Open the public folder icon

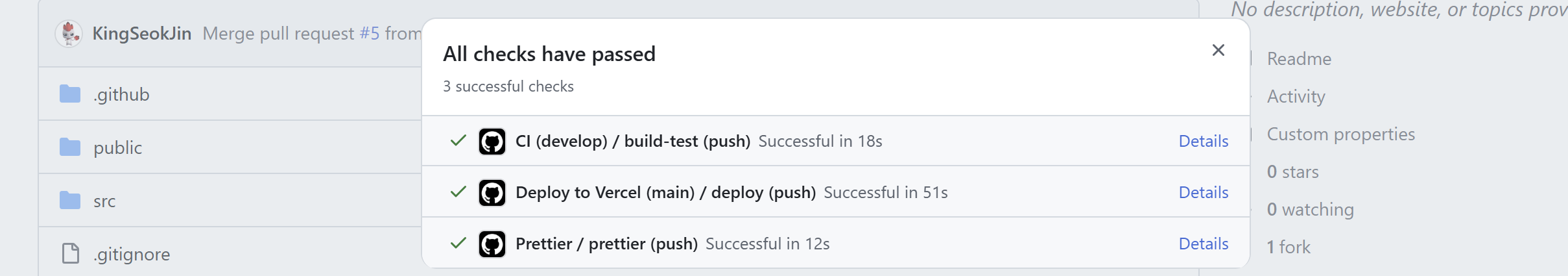(x=70, y=147)
